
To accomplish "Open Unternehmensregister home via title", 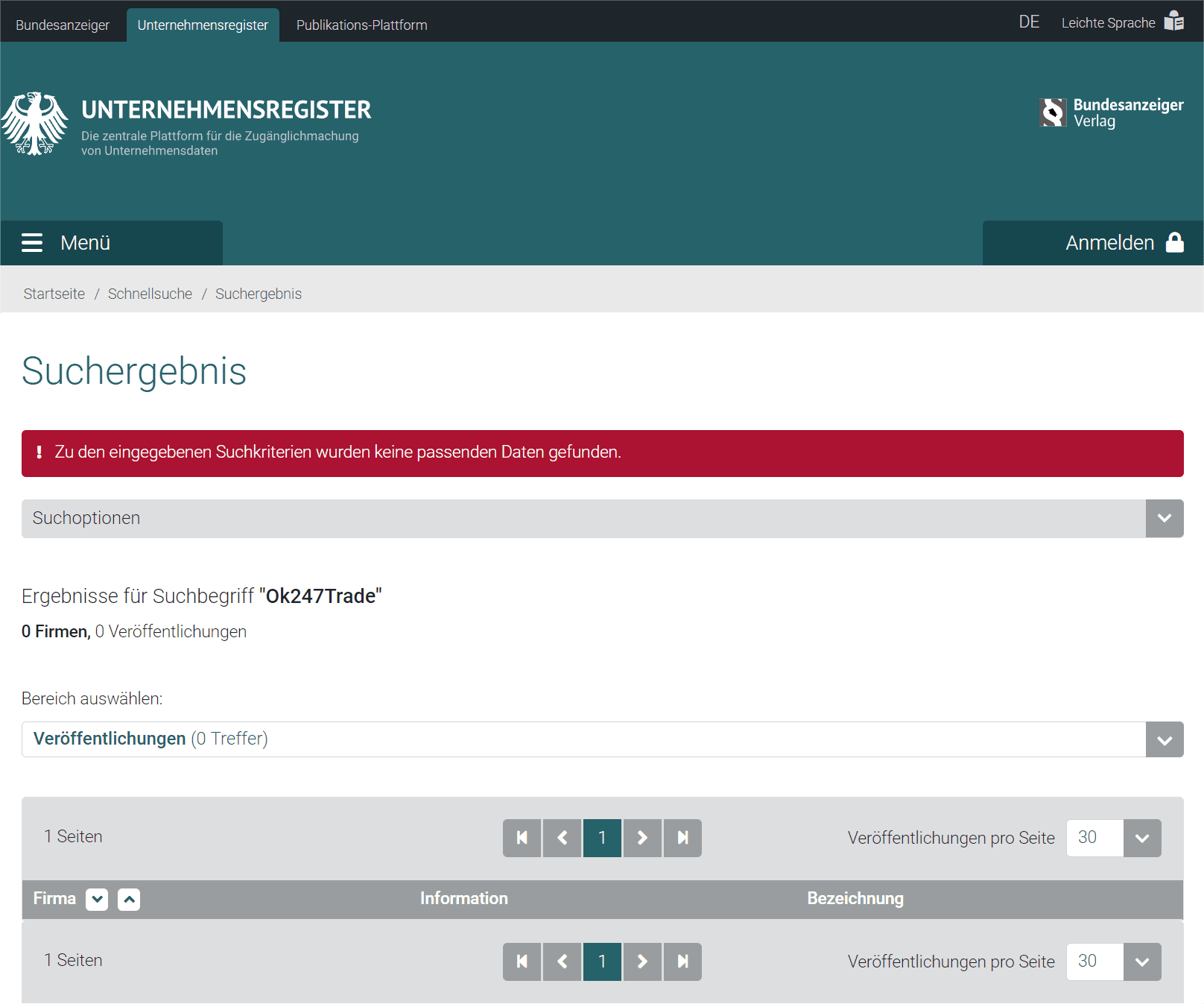I will (x=226, y=110).
